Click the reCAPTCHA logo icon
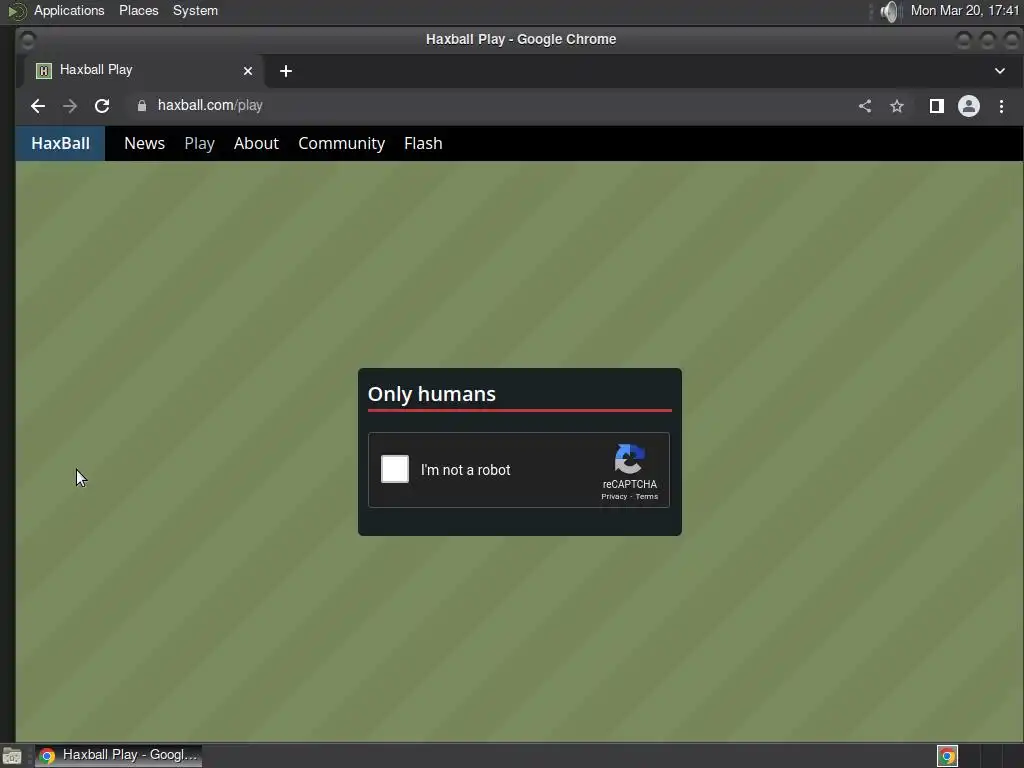 coord(630,459)
